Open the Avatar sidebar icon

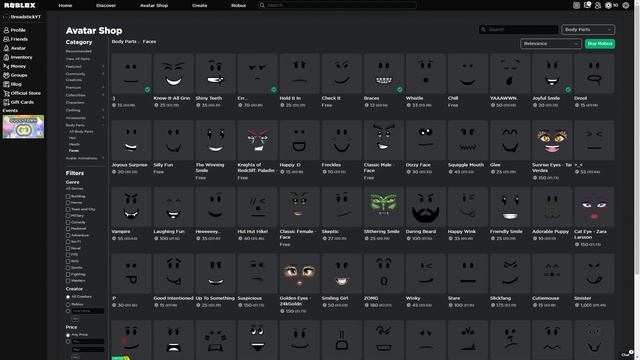point(6,48)
